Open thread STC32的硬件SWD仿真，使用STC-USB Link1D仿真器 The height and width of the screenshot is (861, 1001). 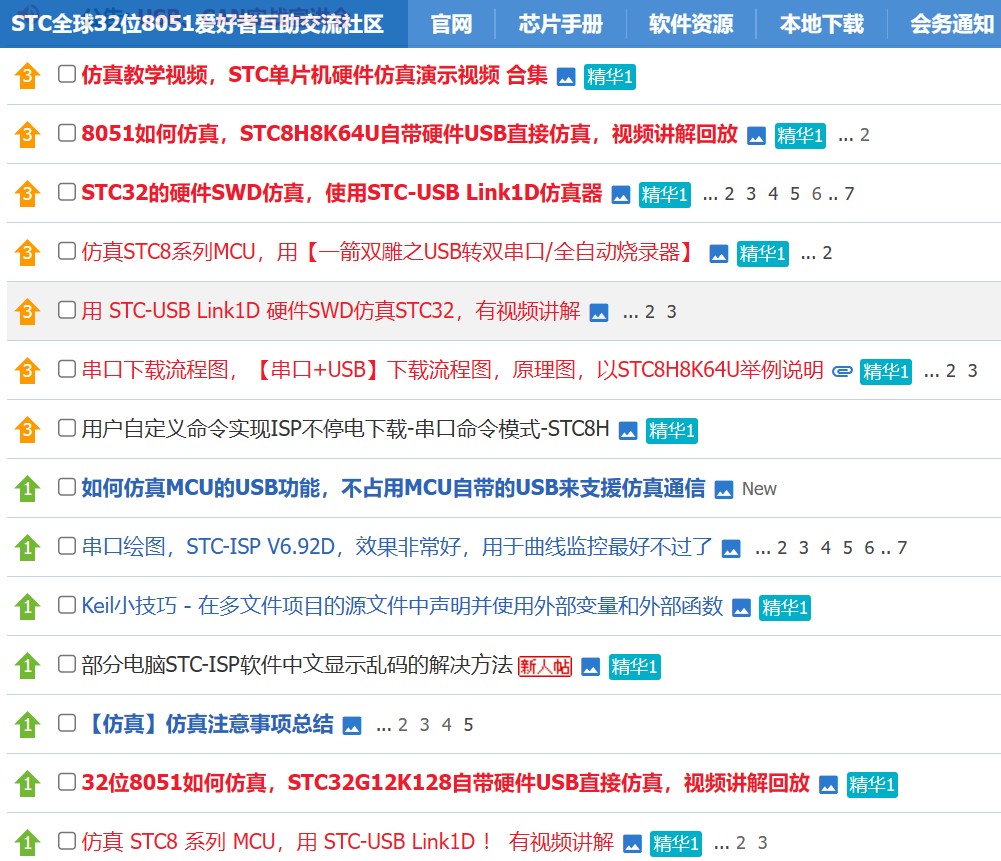click(x=342, y=193)
